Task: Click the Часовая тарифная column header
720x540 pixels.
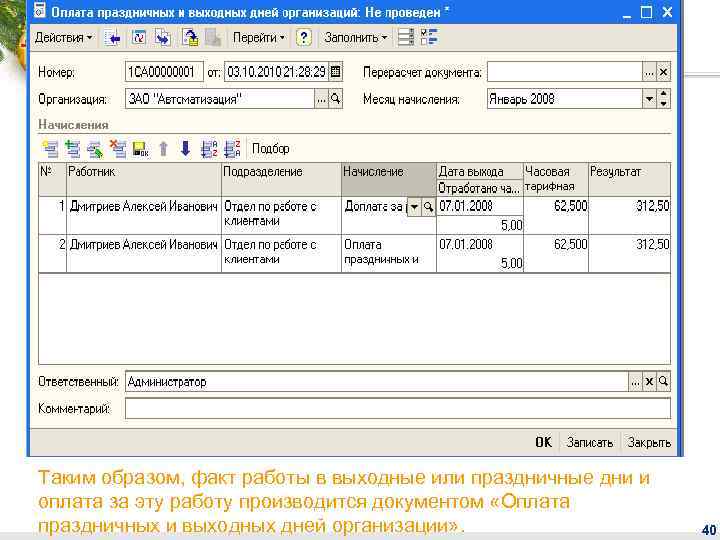Action: (x=556, y=179)
